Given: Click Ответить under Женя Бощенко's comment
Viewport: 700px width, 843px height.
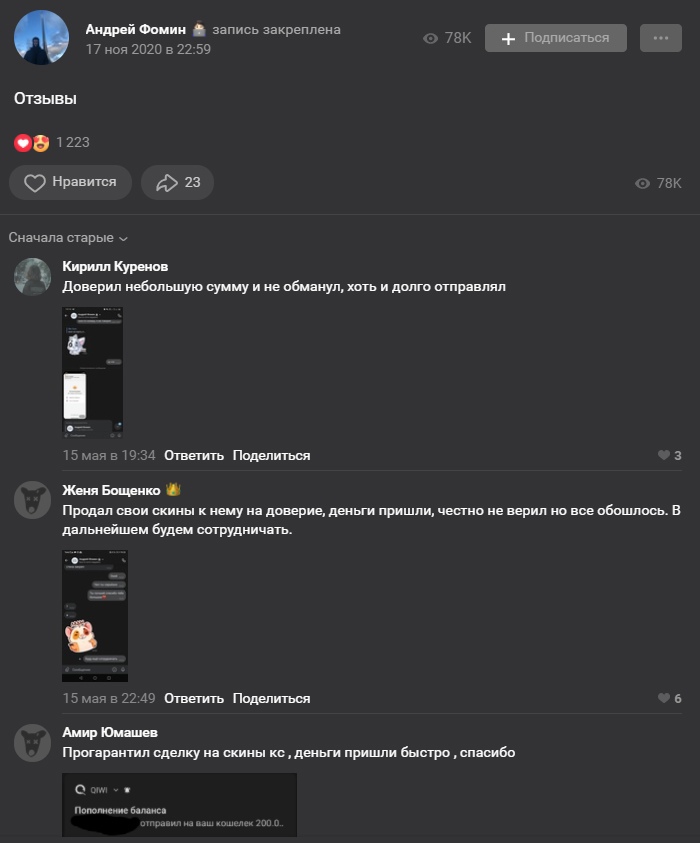Looking at the screenshot, I should [194, 698].
